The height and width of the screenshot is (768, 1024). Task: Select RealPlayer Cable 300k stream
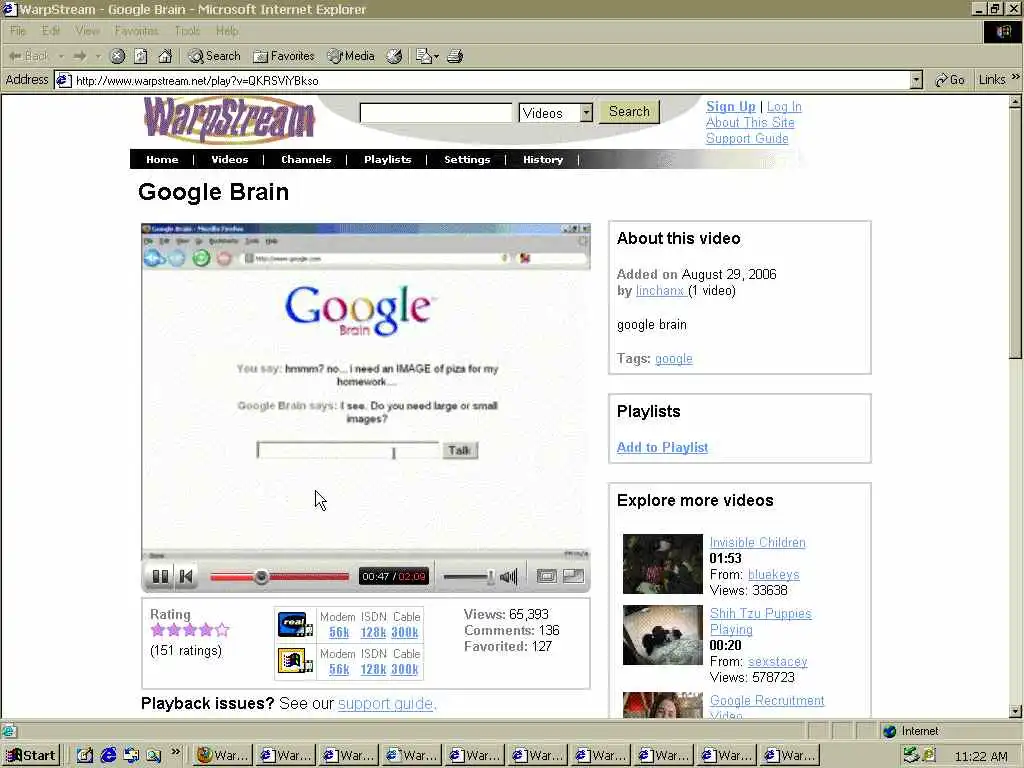click(x=405, y=632)
